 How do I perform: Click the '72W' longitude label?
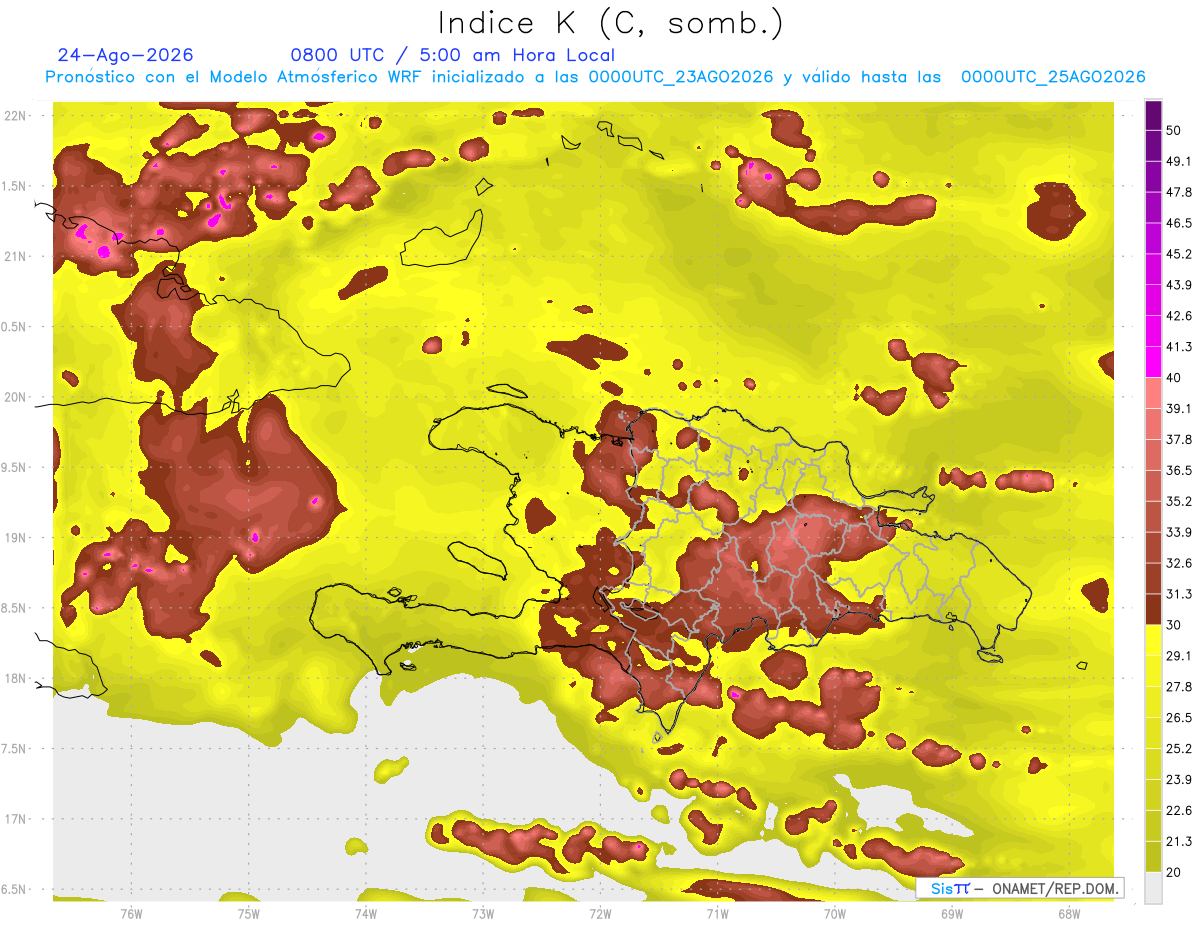click(x=600, y=914)
